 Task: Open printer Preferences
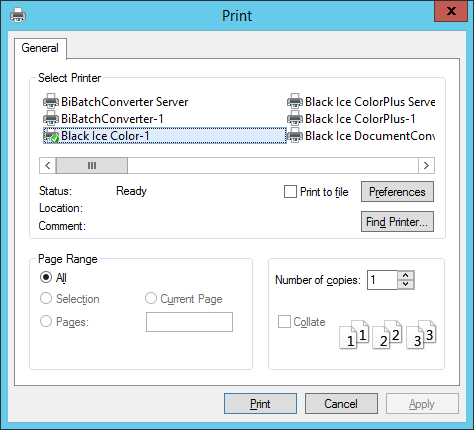tap(397, 192)
